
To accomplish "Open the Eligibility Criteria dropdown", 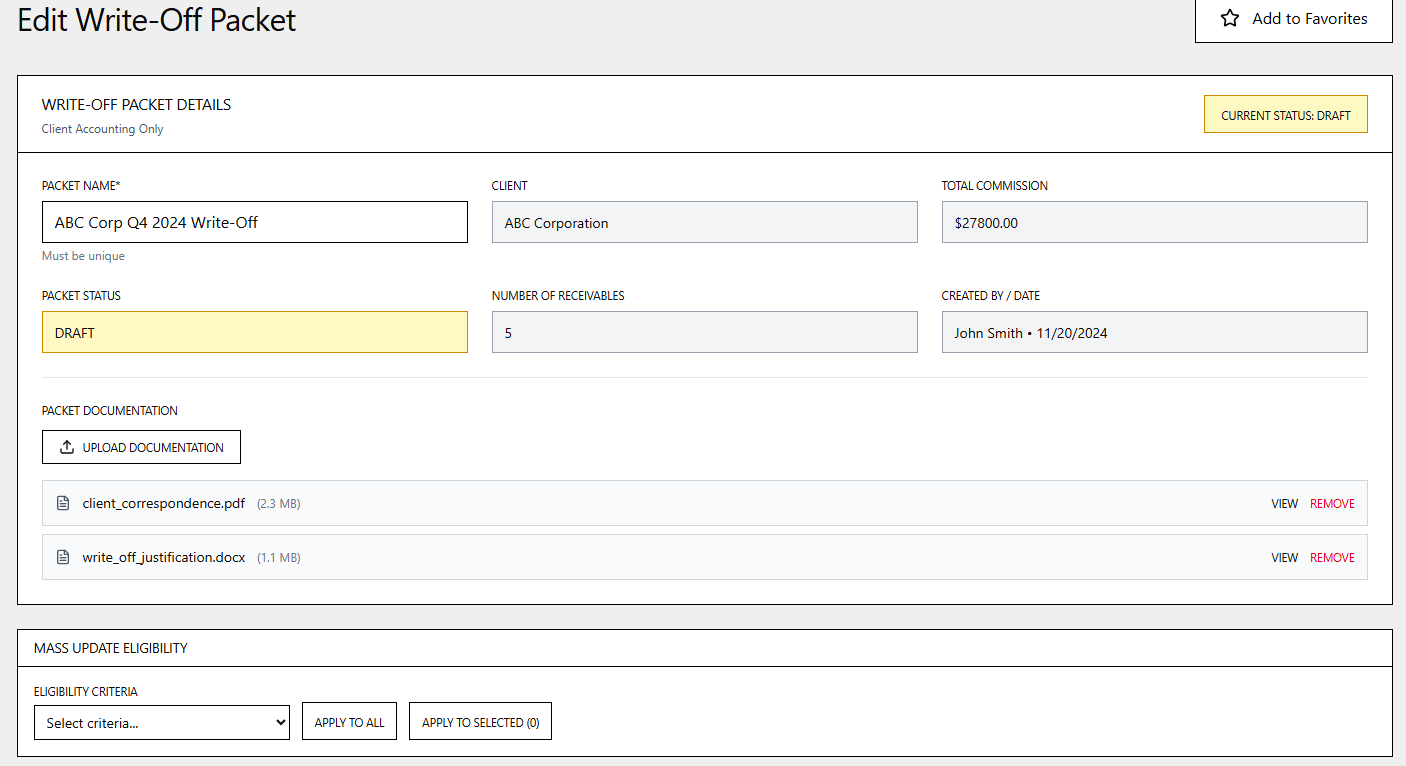I will pyautogui.click(x=162, y=721).
